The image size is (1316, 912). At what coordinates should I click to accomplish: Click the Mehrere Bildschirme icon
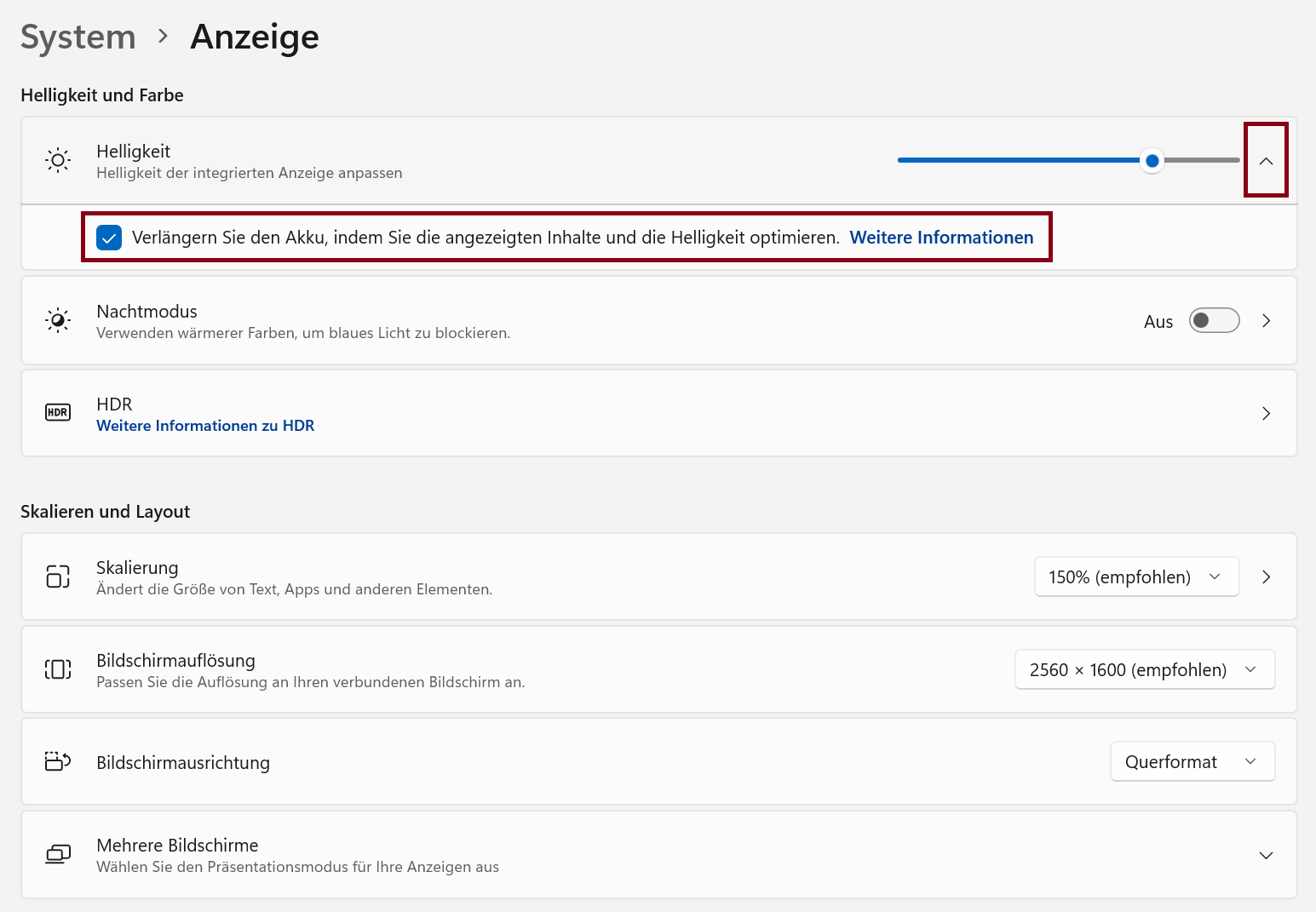(x=58, y=854)
